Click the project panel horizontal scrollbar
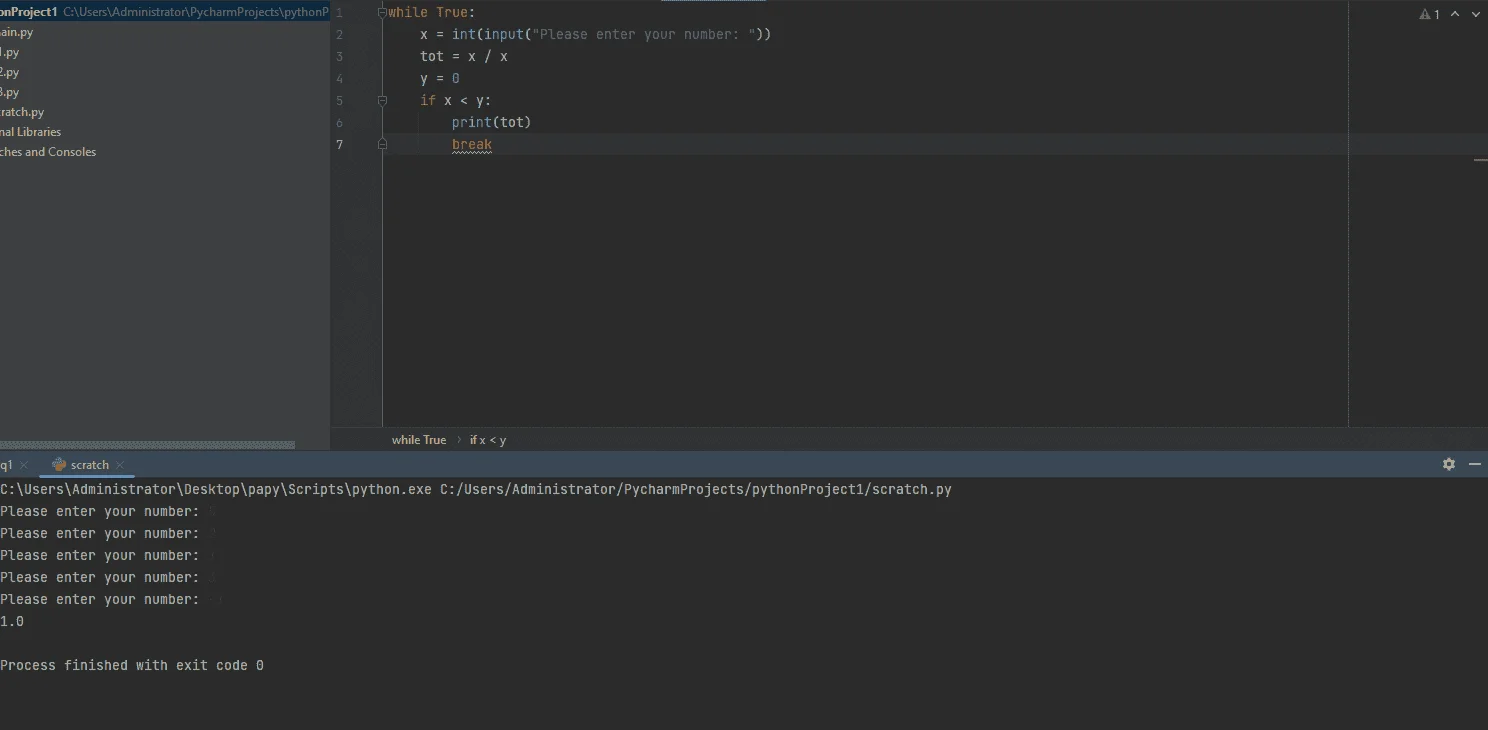Screen dimensions: 1488x730 tap(147, 445)
